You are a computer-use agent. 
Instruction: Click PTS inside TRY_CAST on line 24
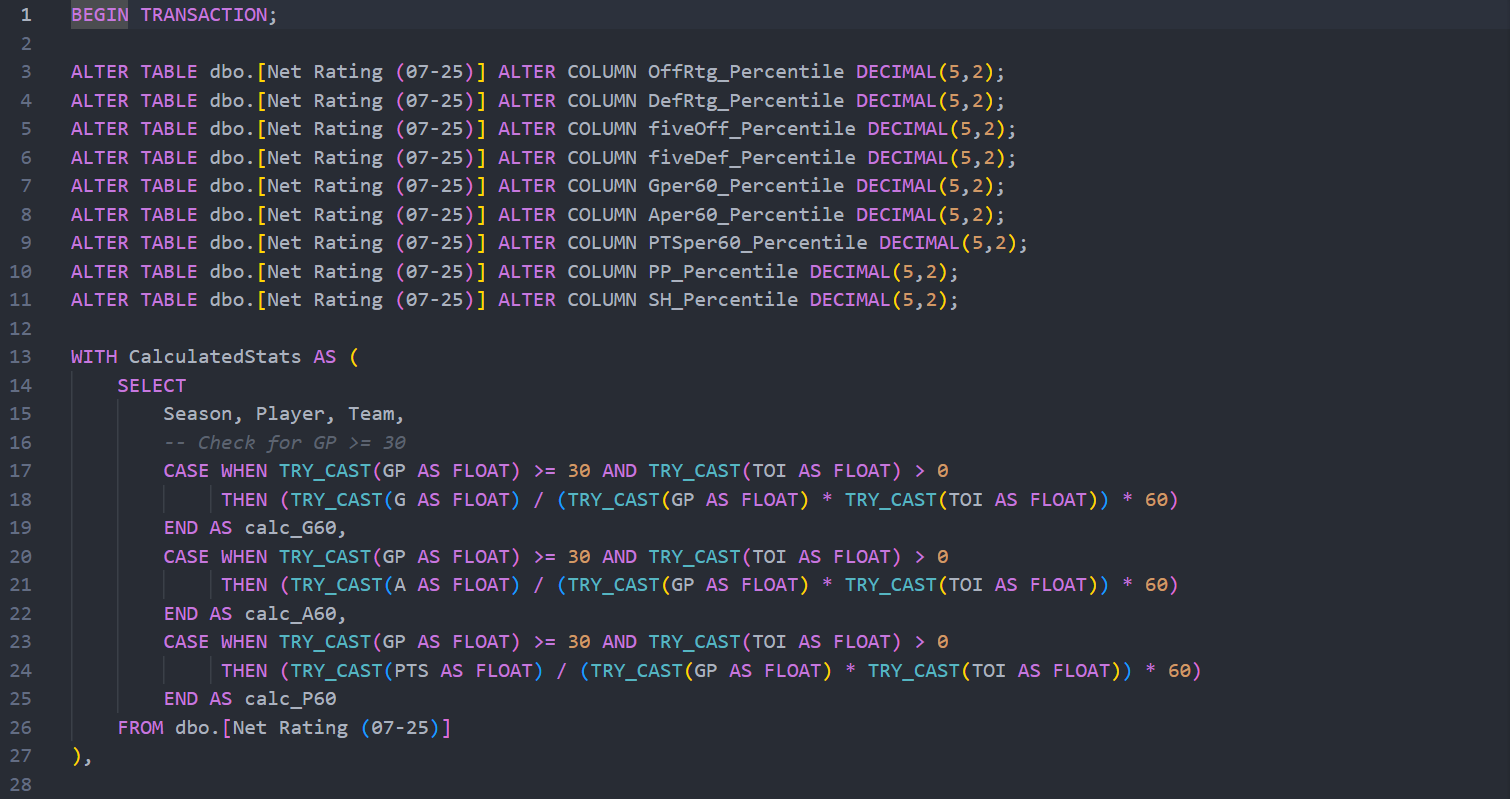pos(412,671)
